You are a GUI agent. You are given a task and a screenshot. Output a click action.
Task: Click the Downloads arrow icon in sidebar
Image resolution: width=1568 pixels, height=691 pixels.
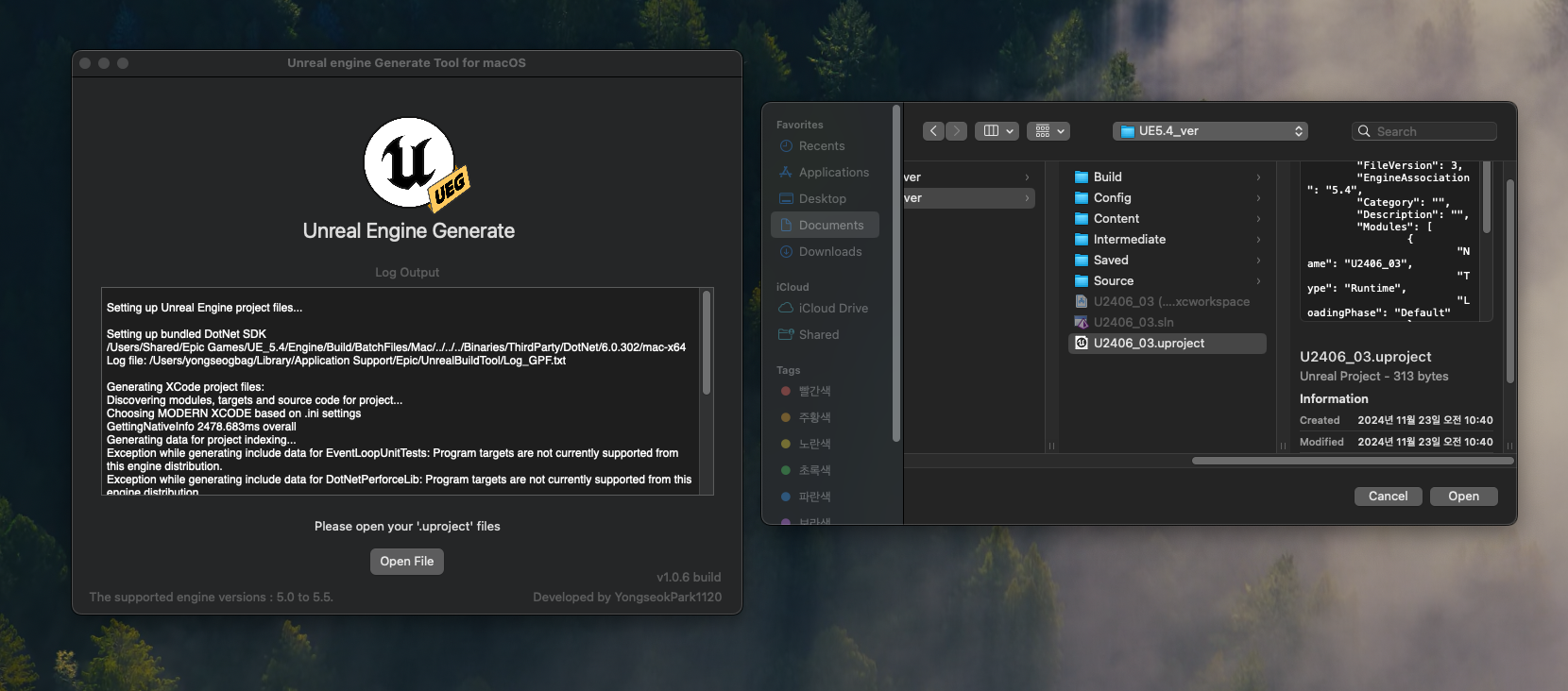(x=786, y=252)
